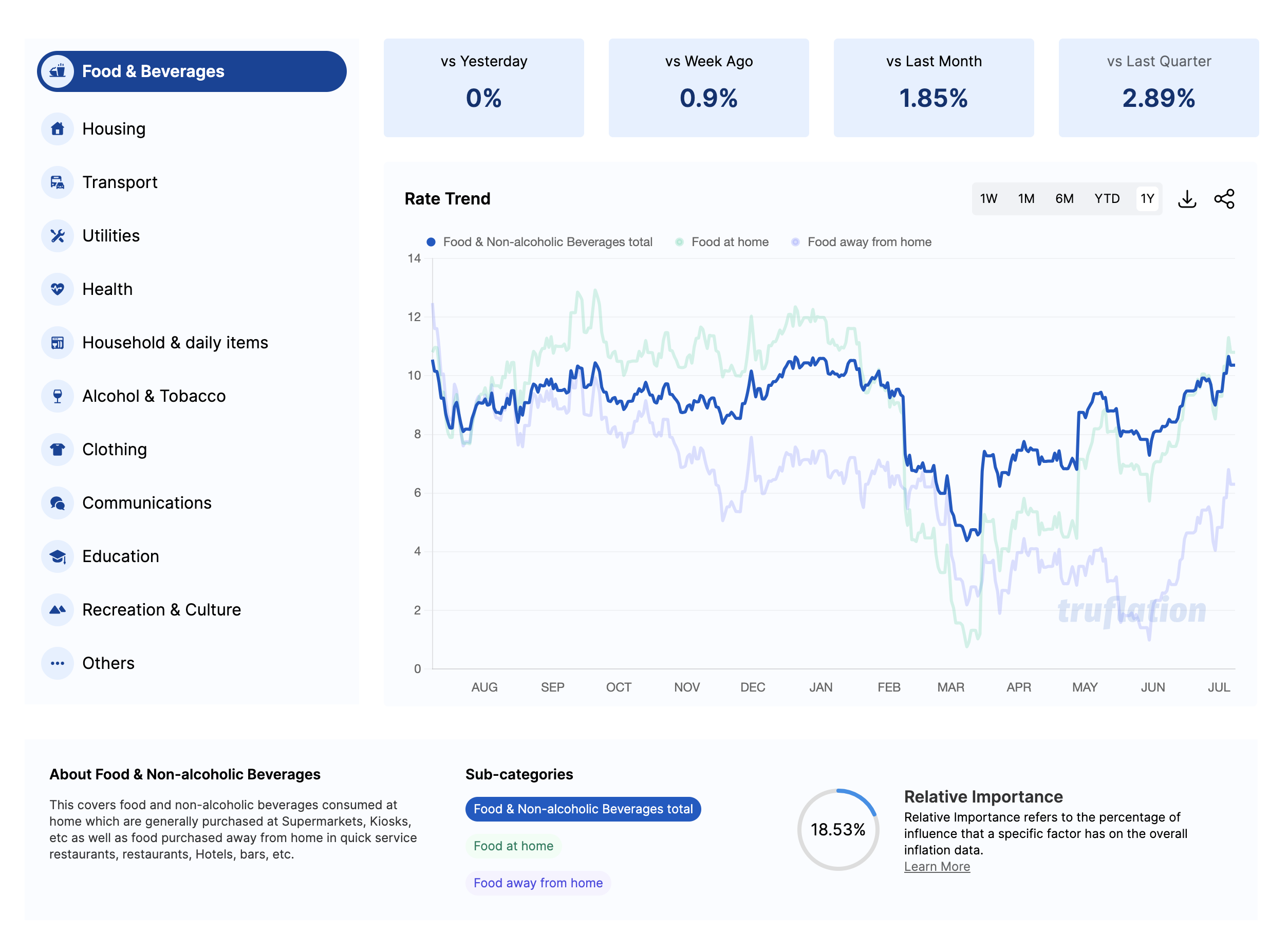
Task: Click the Education graduation cap icon
Action: 58,556
